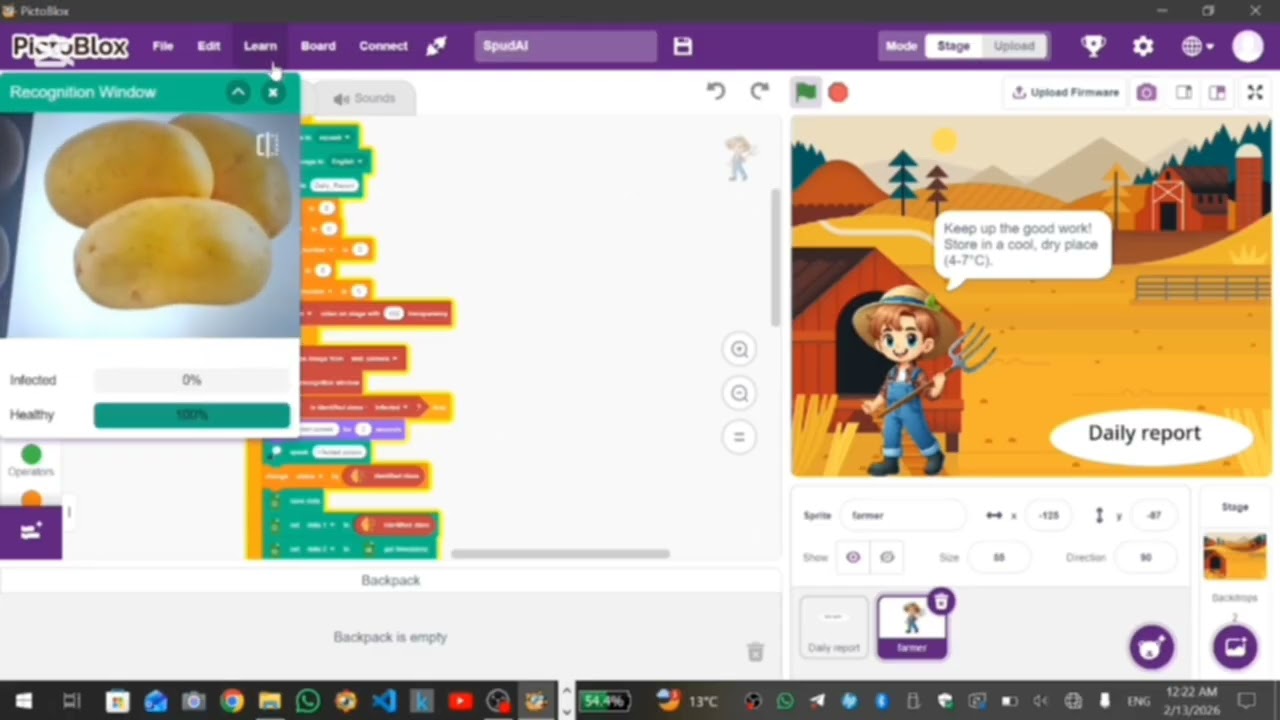The image size is (1280, 720).
Task: Edit the sprite direction field showing 90
Action: click(1146, 557)
